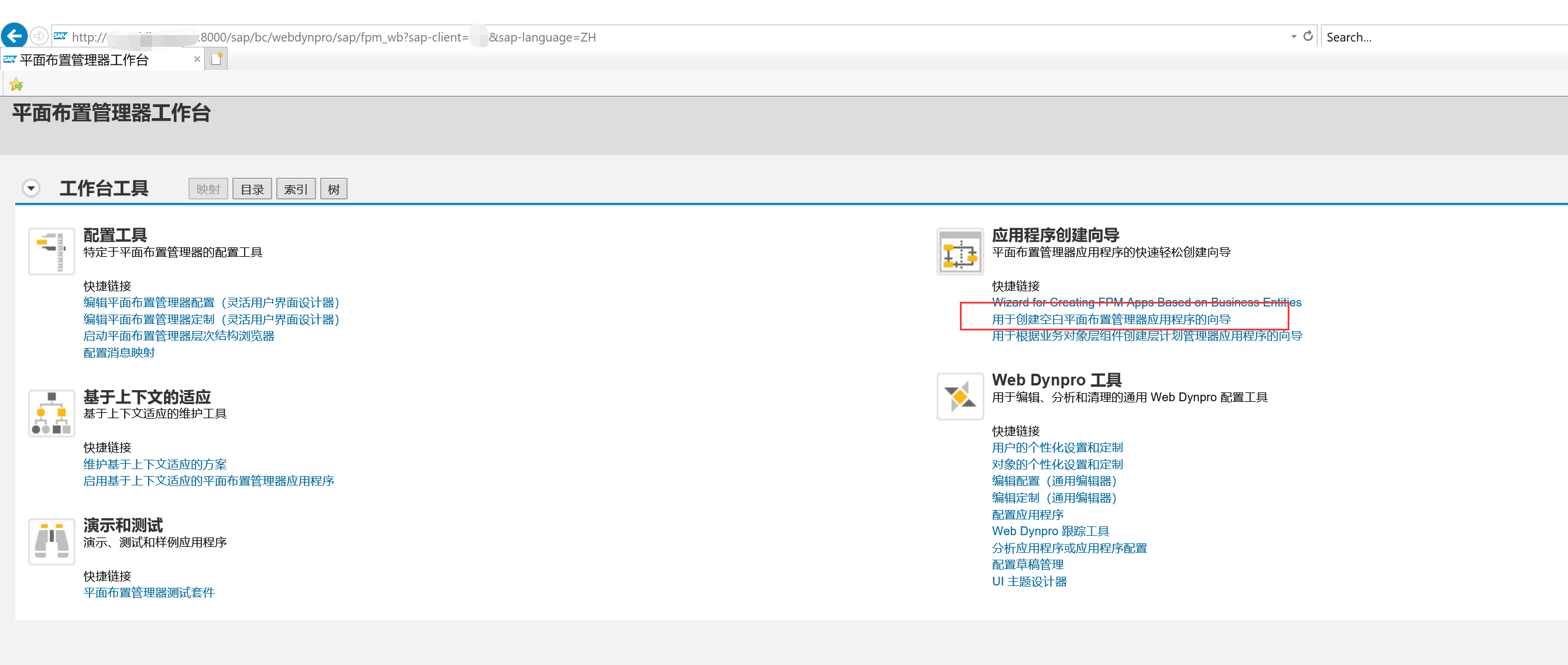Click the 演示和测试 binoculars icon
This screenshot has width=1568, height=665.
[x=51, y=540]
